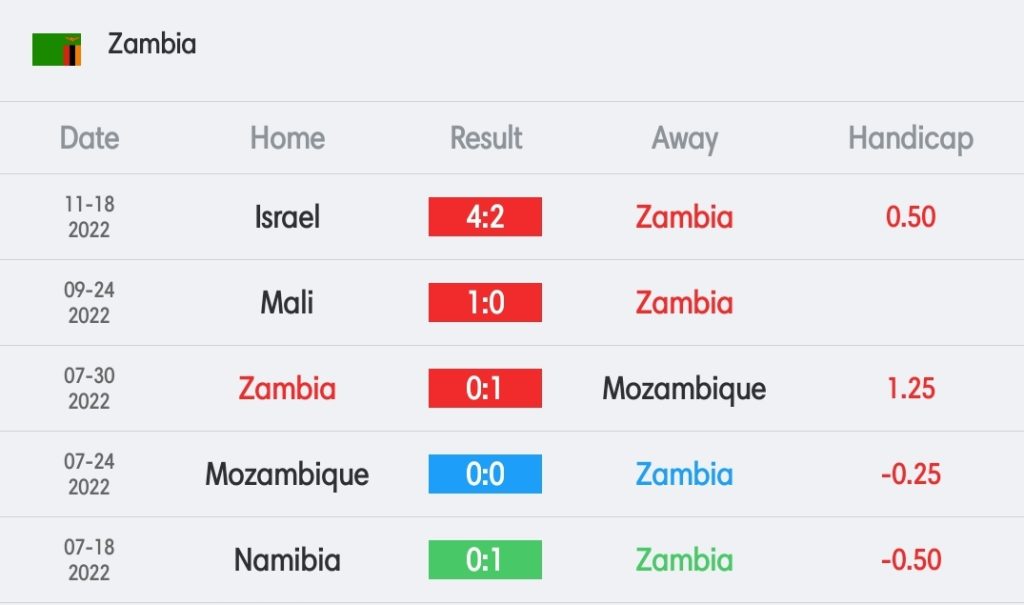
Task: Select the 1.25 handicap value
Action: pos(911,388)
